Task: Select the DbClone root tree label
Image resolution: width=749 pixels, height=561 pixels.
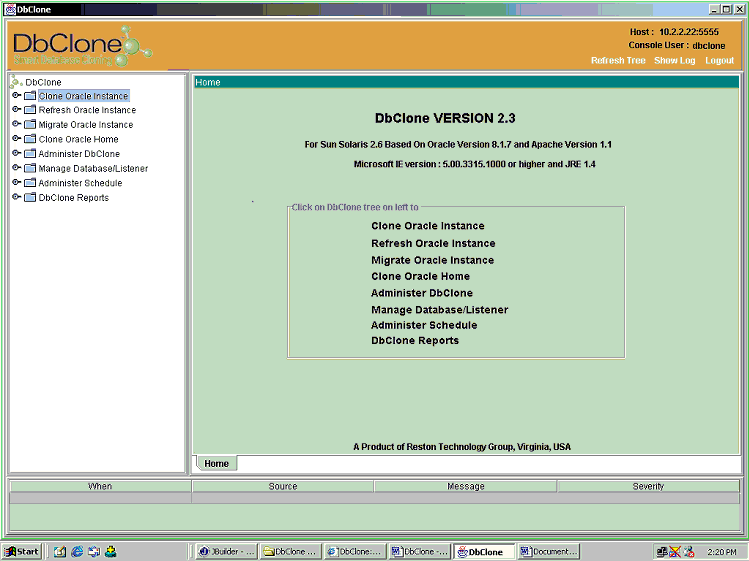Action: [43, 82]
